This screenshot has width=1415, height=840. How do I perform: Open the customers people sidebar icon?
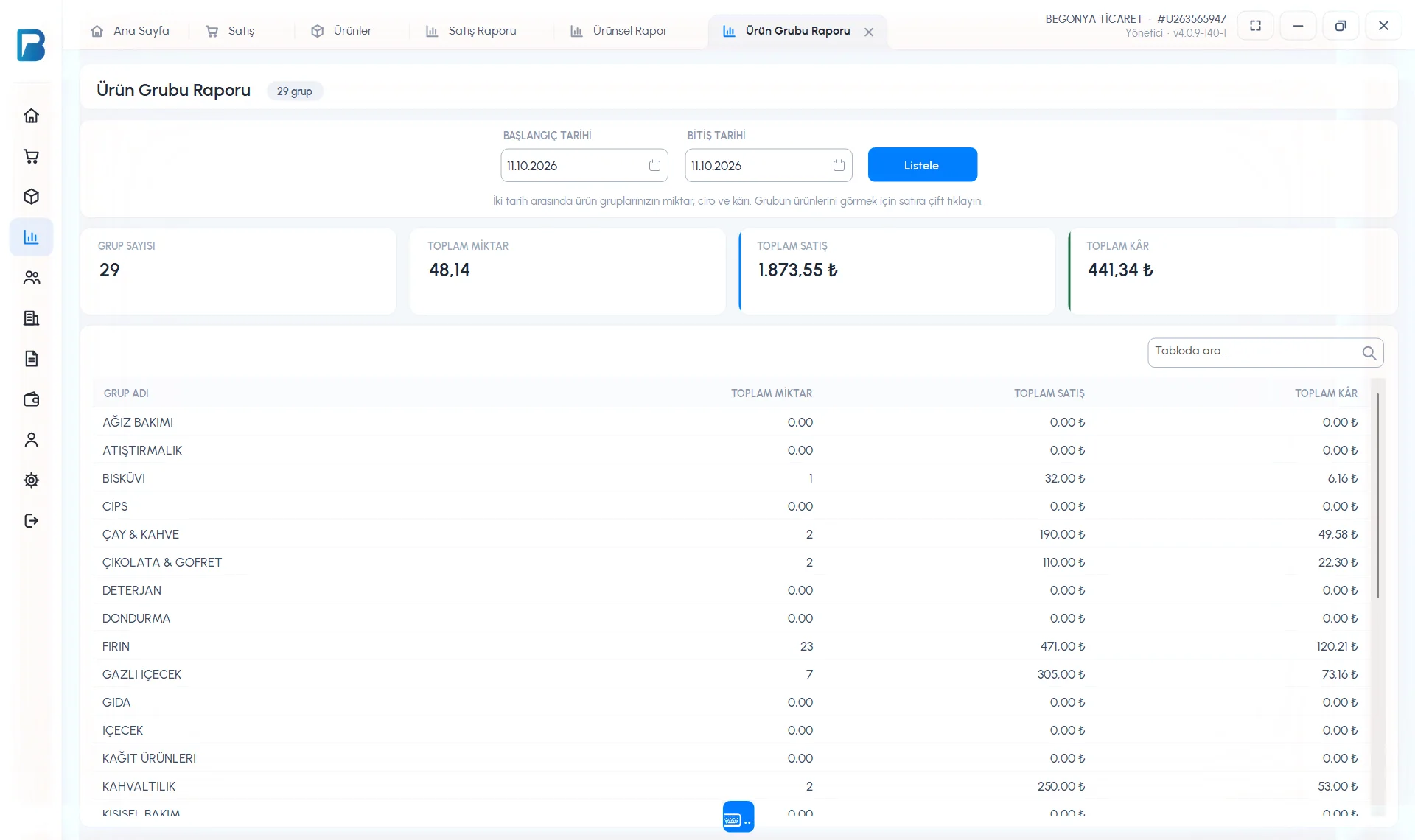pos(31,278)
